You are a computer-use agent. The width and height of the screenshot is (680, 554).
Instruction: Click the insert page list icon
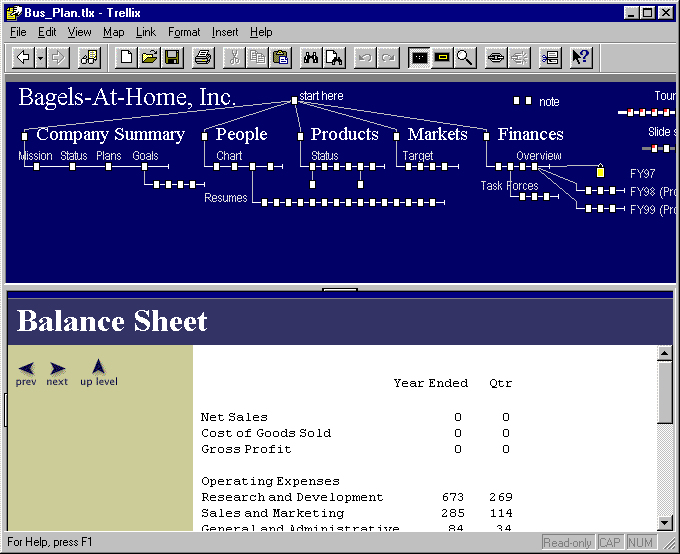pos(550,58)
